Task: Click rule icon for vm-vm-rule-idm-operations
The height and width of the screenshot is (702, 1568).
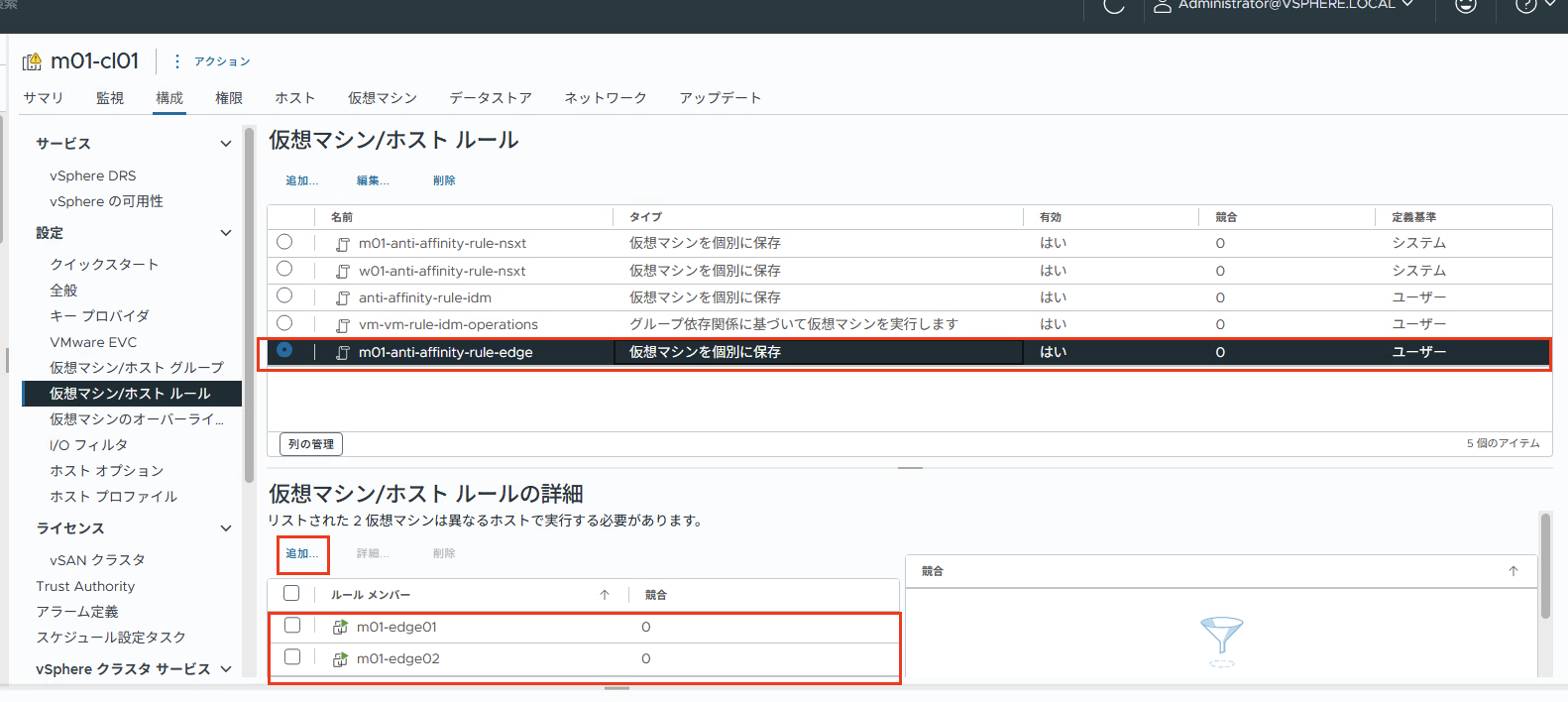Action: [343, 324]
